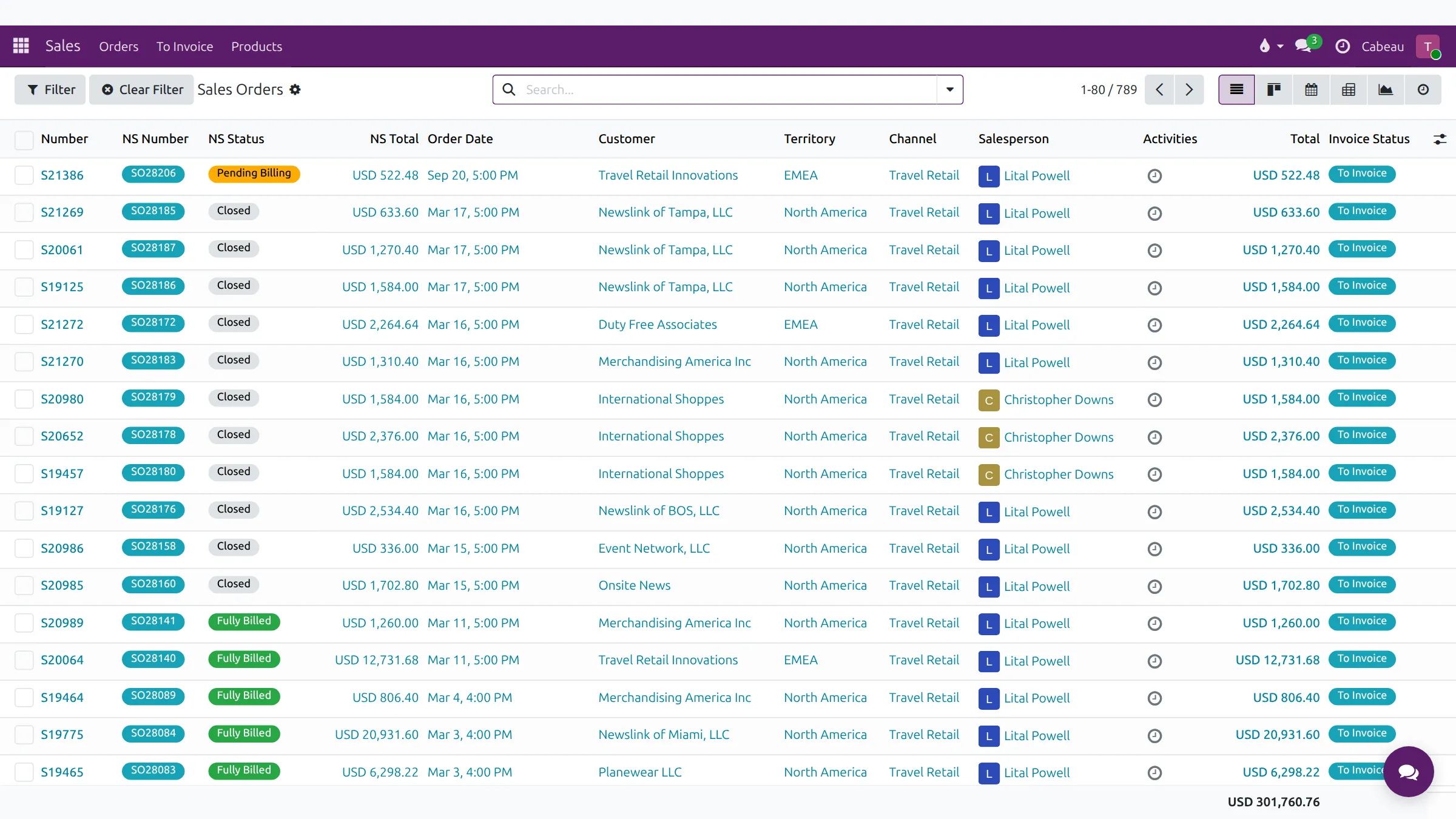This screenshot has height=819, width=1456.
Task: Open the To Invoice menu
Action: point(184,47)
